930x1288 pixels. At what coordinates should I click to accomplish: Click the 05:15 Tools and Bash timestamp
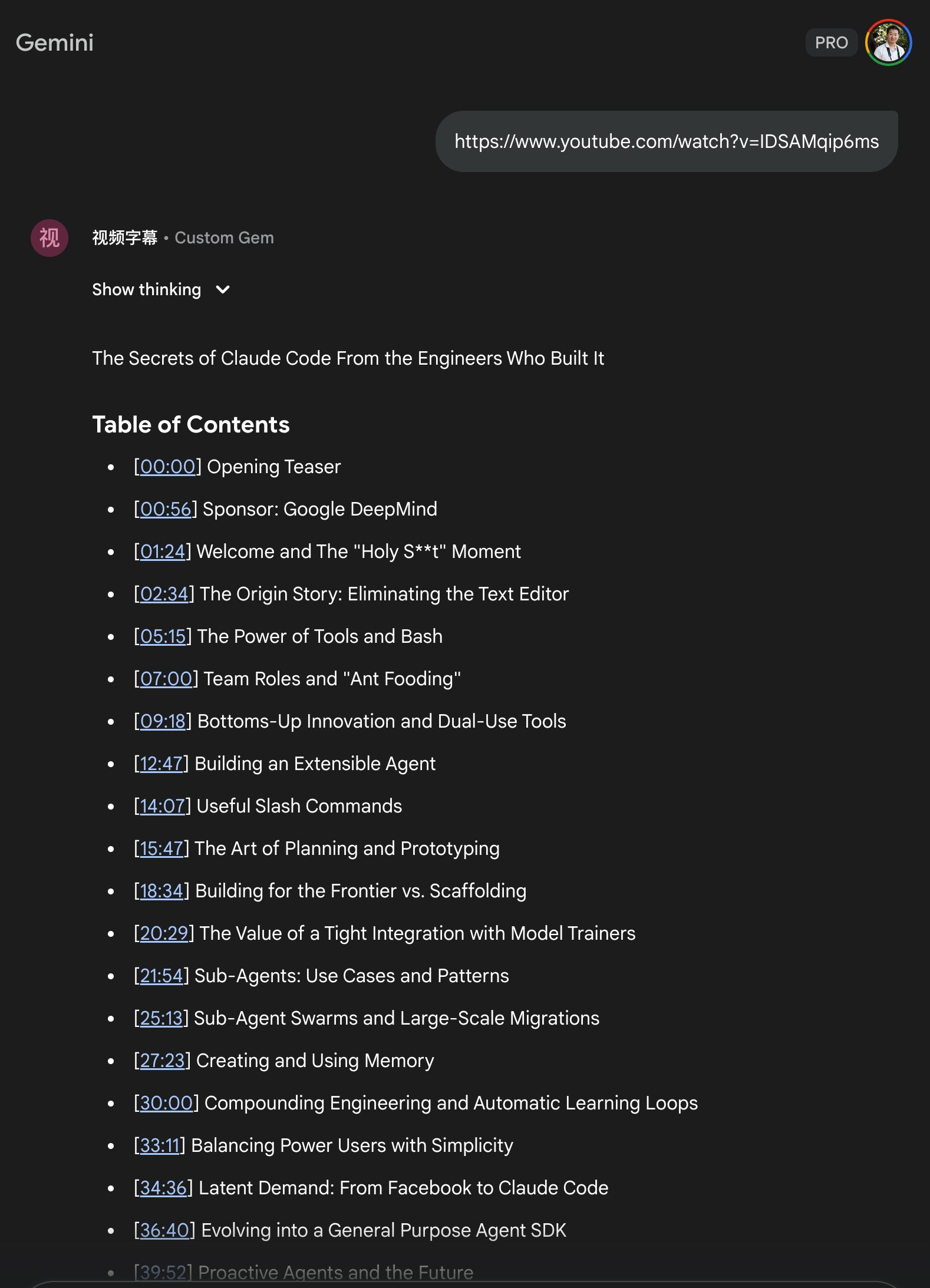click(163, 636)
